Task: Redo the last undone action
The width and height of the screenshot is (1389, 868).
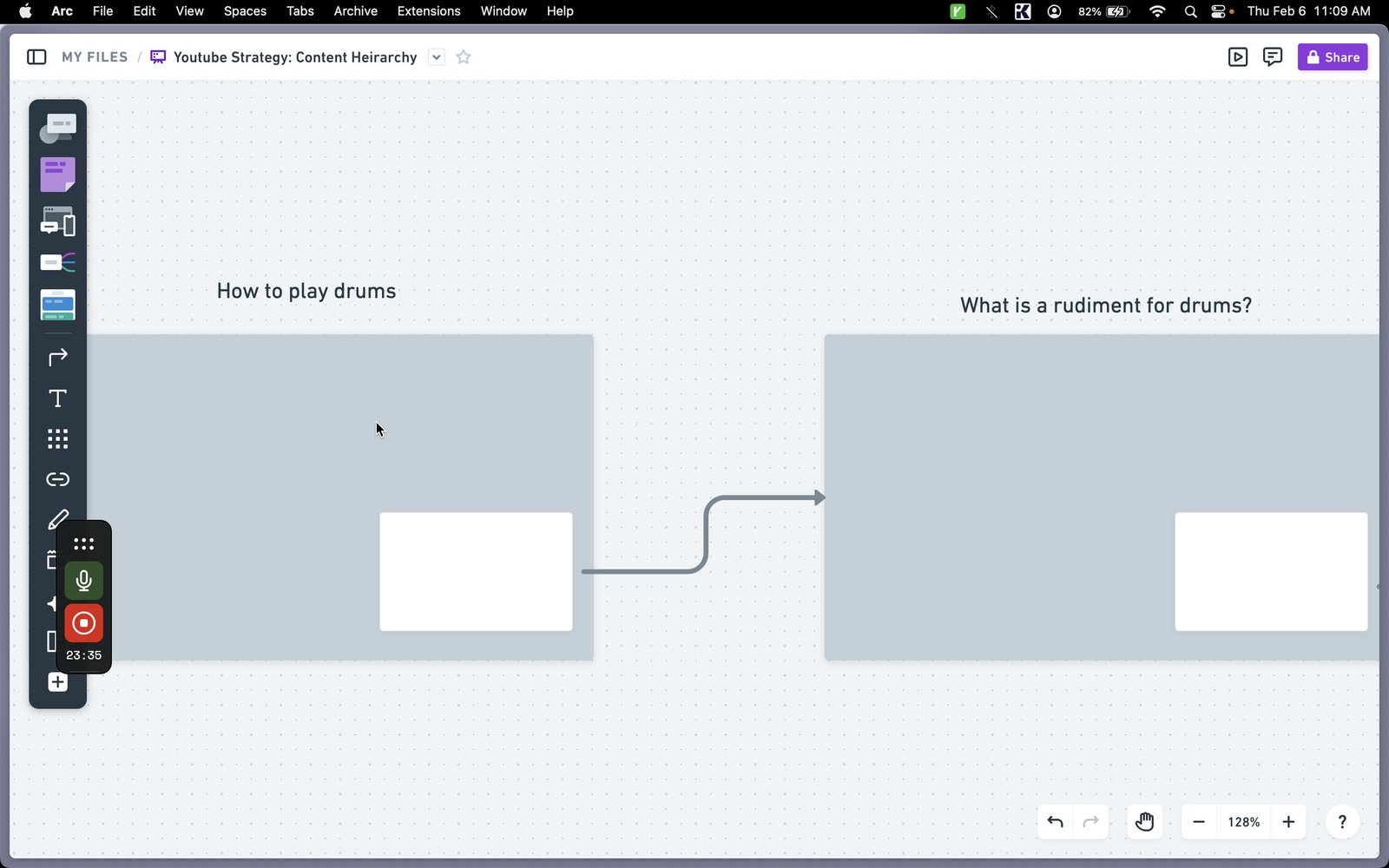Action: (x=1091, y=822)
